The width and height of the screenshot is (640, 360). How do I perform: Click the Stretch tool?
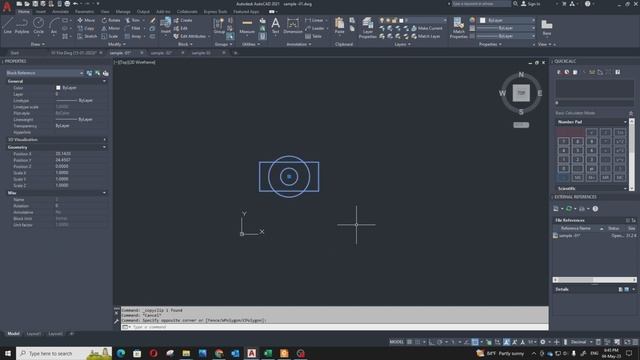pyautogui.click(x=87, y=36)
